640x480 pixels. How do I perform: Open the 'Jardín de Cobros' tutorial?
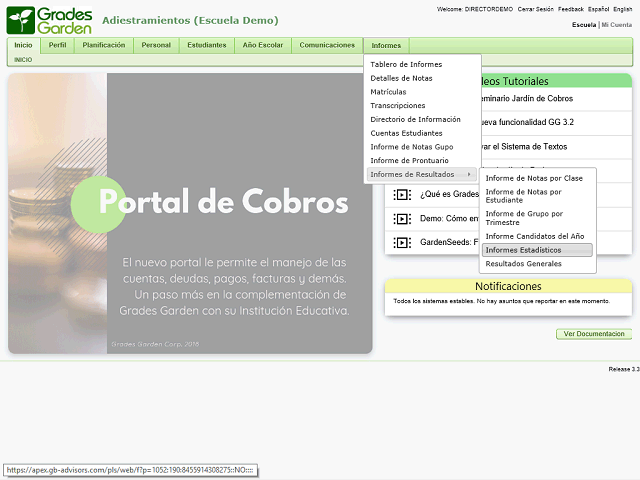(x=556, y=99)
